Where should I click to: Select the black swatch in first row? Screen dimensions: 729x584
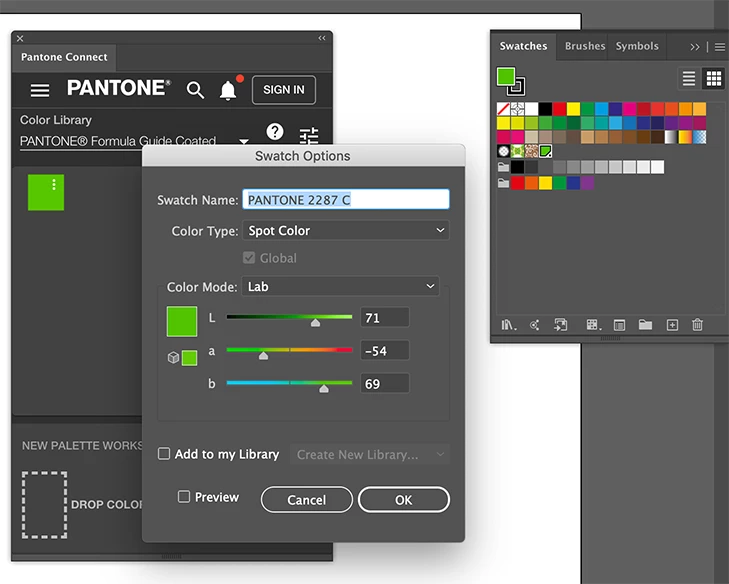coord(545,109)
